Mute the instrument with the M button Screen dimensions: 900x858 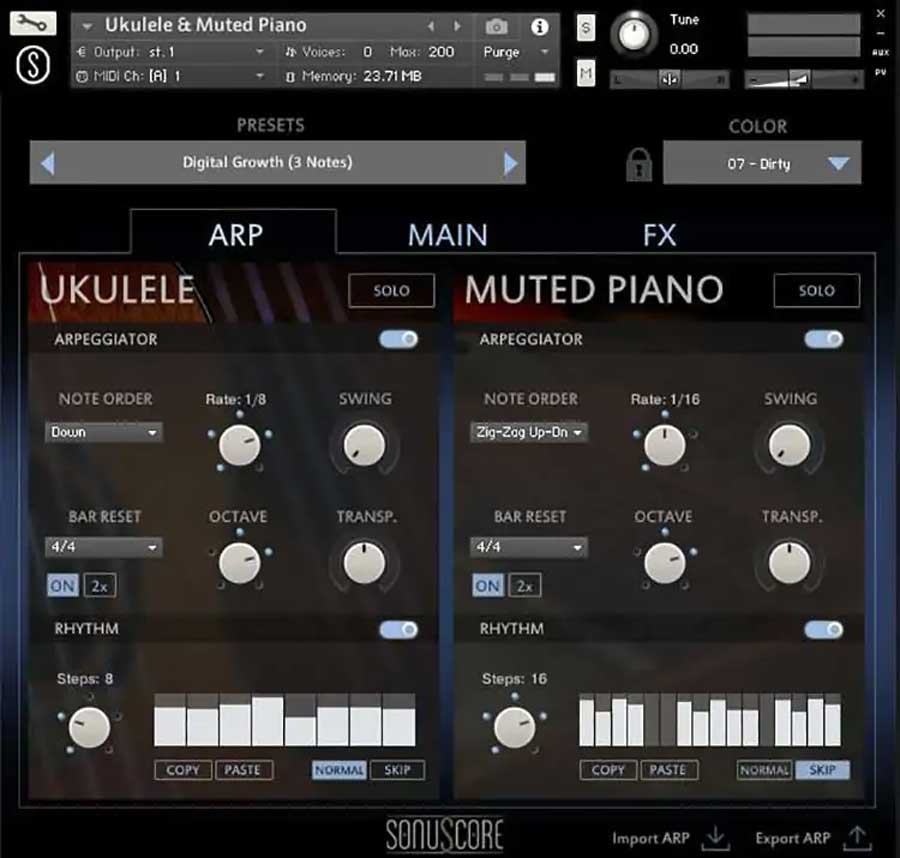pos(585,73)
